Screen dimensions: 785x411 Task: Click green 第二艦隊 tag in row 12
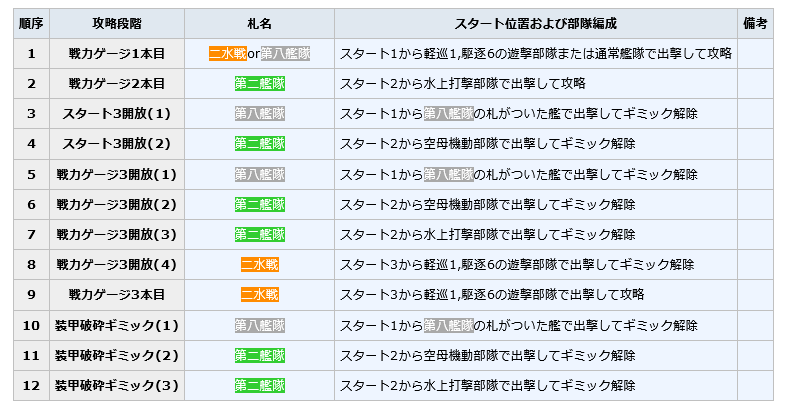[260, 385]
